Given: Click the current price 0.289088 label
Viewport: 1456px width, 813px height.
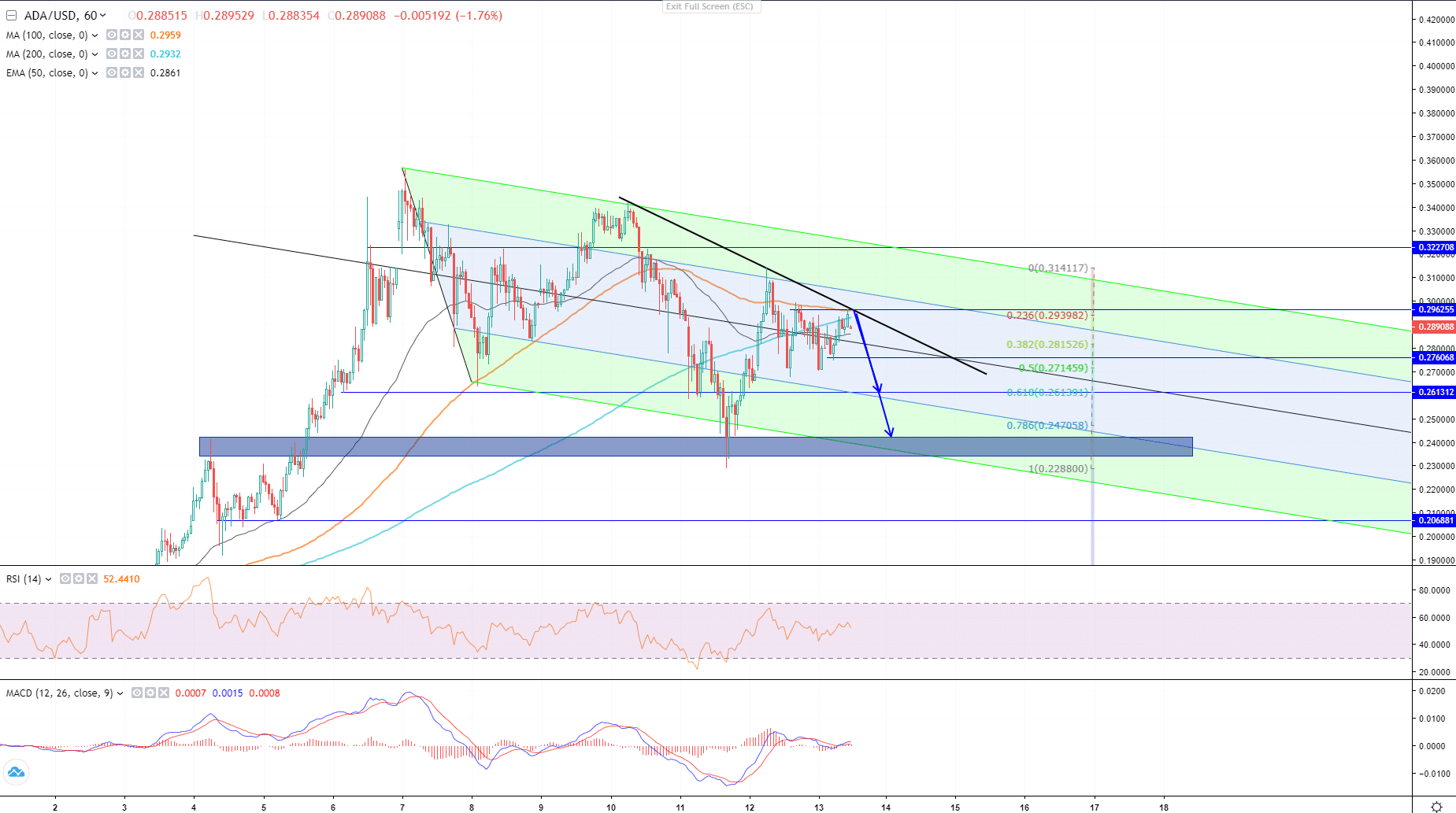Looking at the screenshot, I should (1436, 327).
